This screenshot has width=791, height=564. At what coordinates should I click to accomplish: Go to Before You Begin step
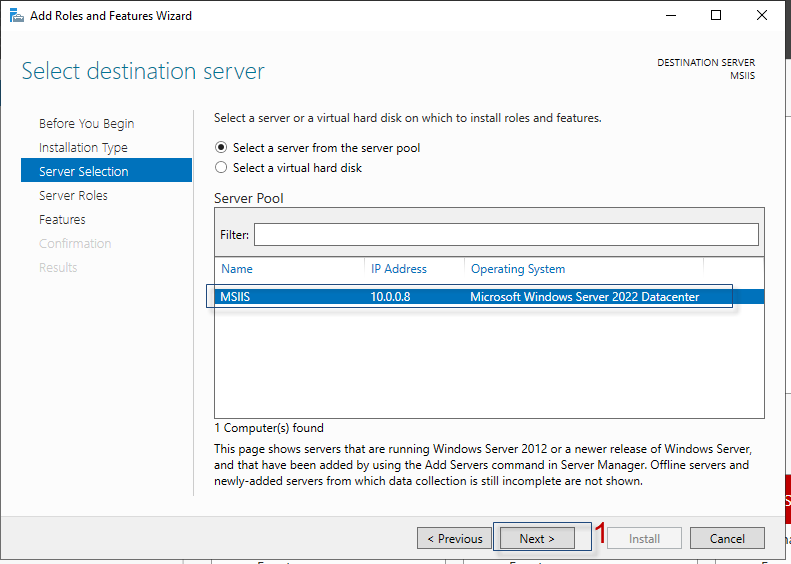click(x=86, y=124)
